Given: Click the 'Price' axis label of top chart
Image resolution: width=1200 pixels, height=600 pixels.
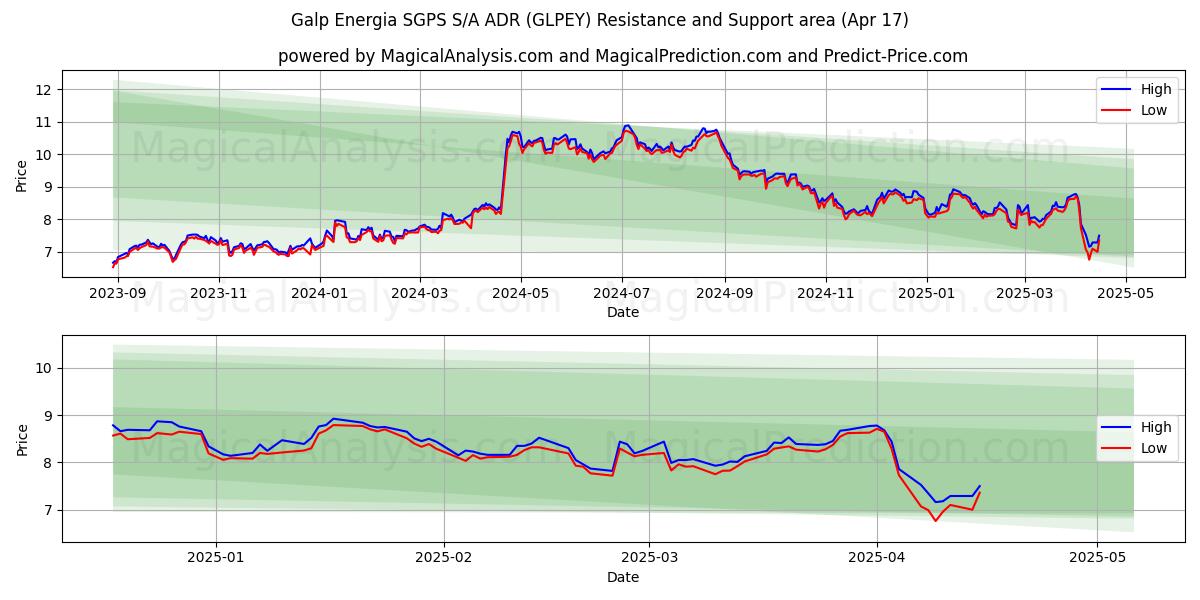Looking at the screenshot, I should [22, 174].
